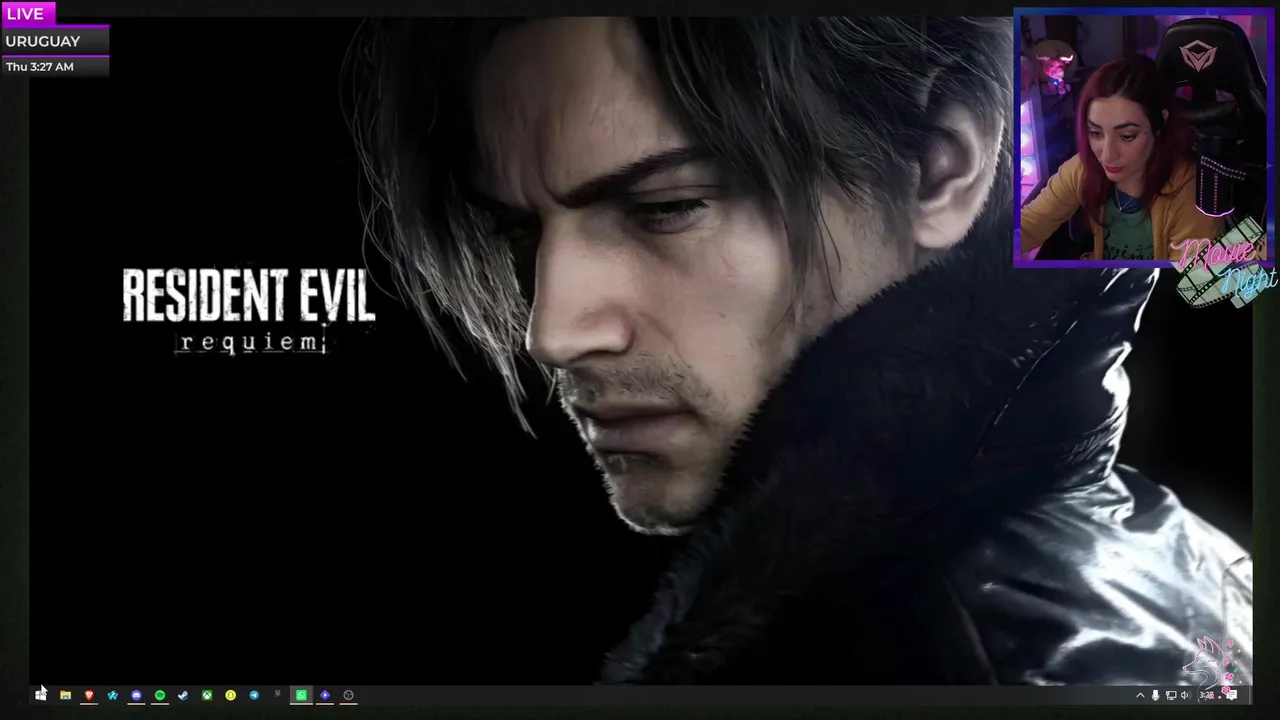Viewport: 1280px width, 720px height.
Task: Show hidden system tray icons
Action: [1140, 695]
